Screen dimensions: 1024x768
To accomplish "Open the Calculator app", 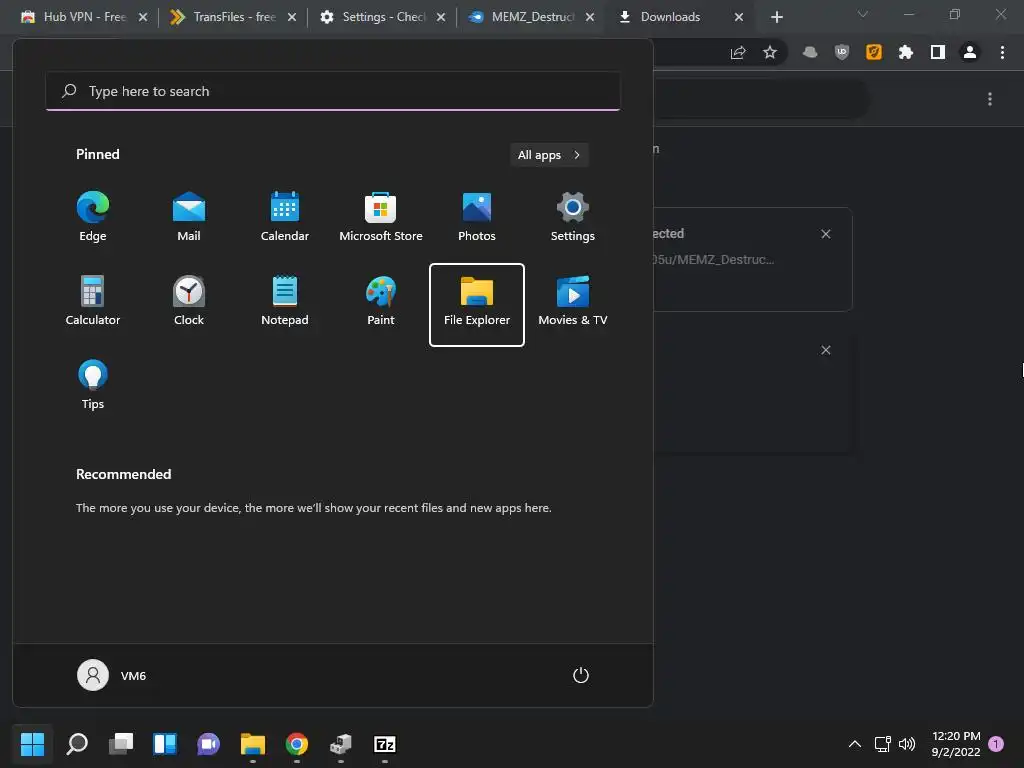I will pos(93,301).
